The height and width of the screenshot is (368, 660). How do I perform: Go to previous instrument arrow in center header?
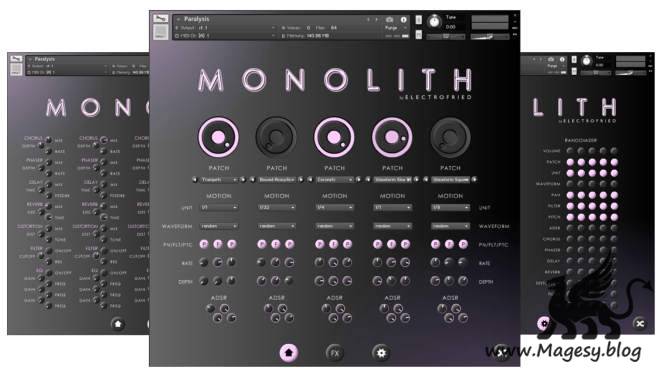point(368,19)
